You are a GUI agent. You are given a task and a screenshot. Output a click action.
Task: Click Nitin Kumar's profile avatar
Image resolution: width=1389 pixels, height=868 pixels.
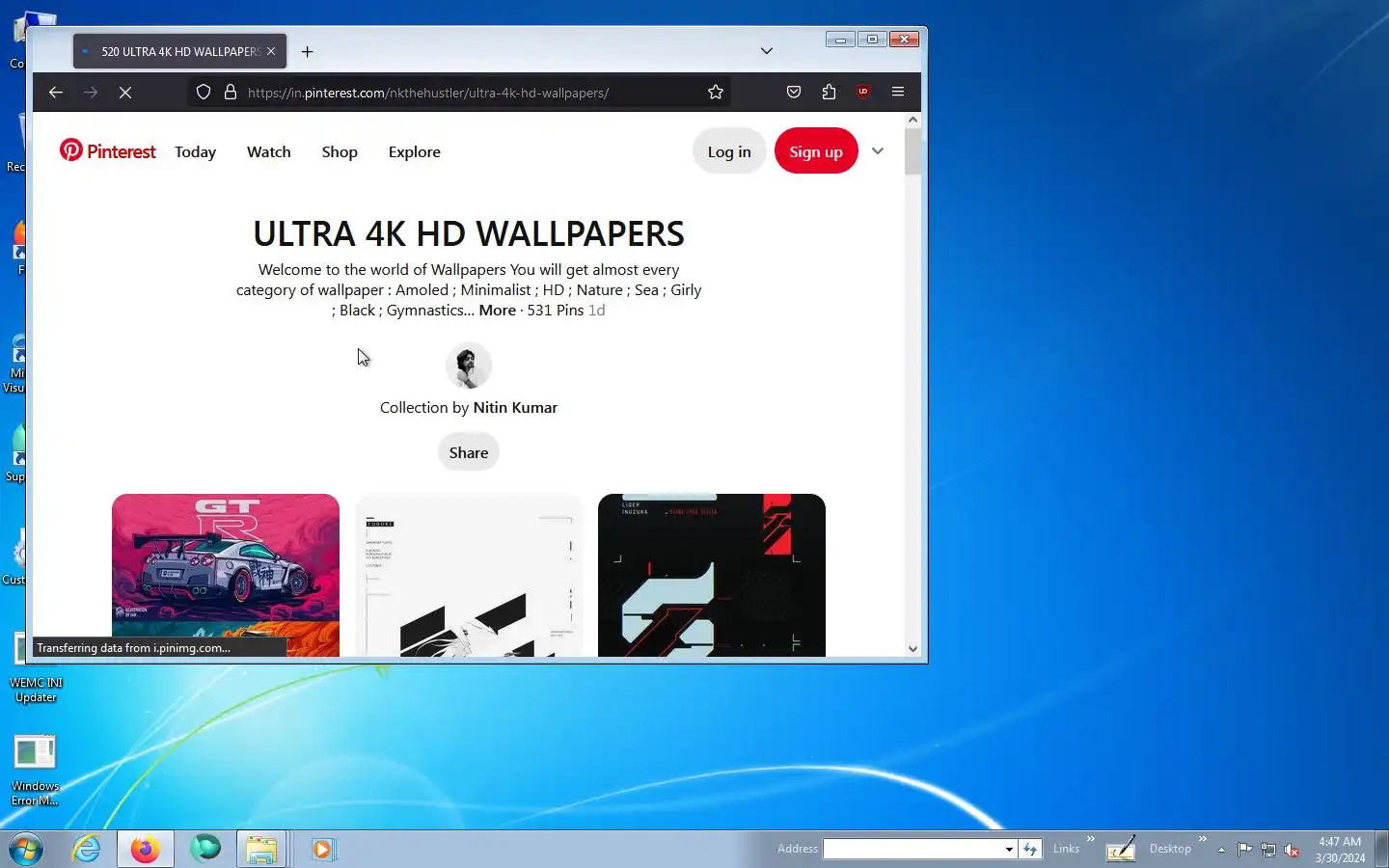[469, 366]
